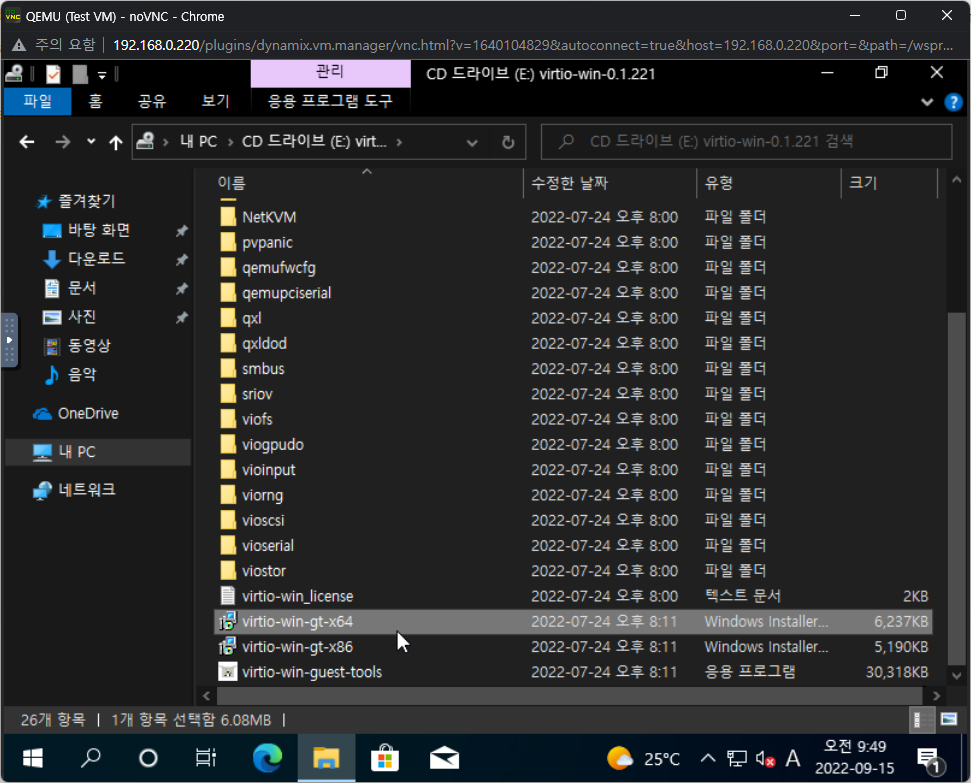Open Cortana from the taskbar

[148, 758]
